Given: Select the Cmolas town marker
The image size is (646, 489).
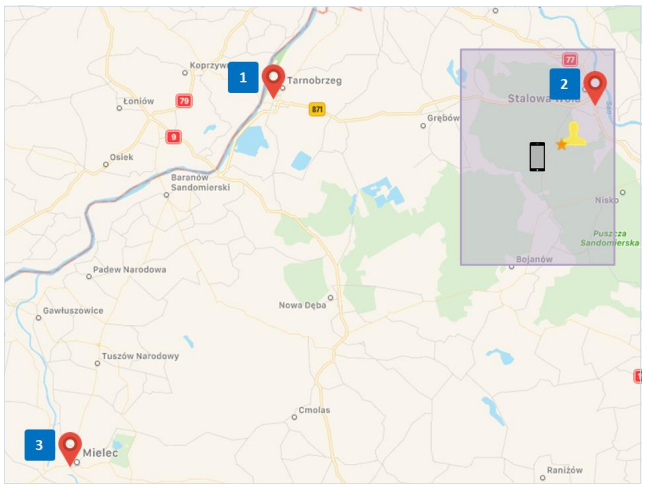Looking at the screenshot, I should click(294, 417).
